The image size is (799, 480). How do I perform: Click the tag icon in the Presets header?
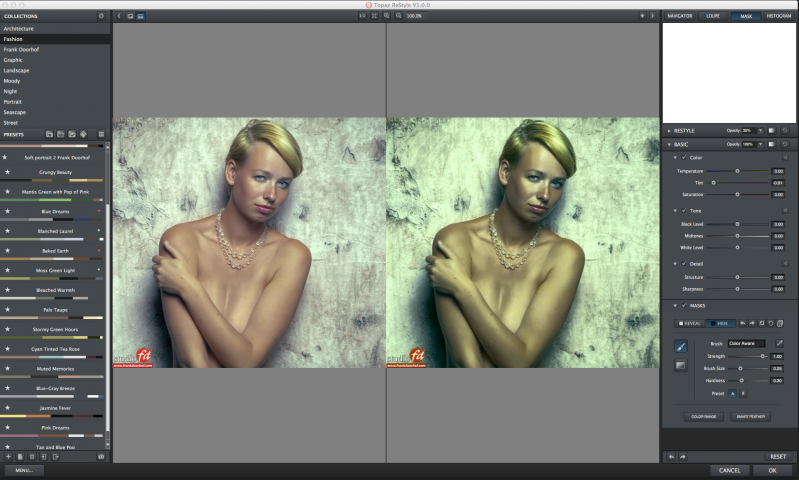click(83, 135)
